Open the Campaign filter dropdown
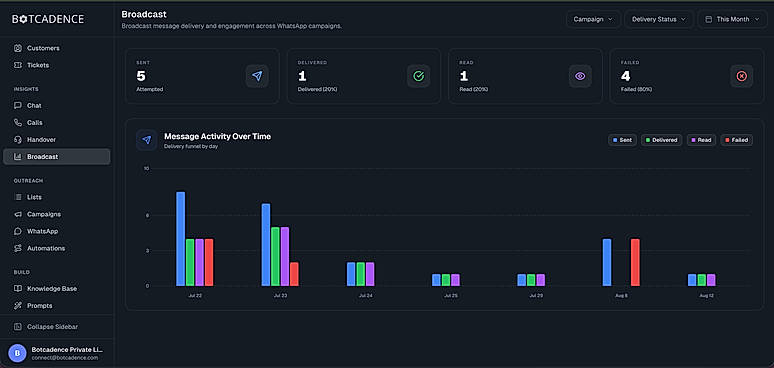Viewport: 774px width, 368px height. [x=593, y=19]
